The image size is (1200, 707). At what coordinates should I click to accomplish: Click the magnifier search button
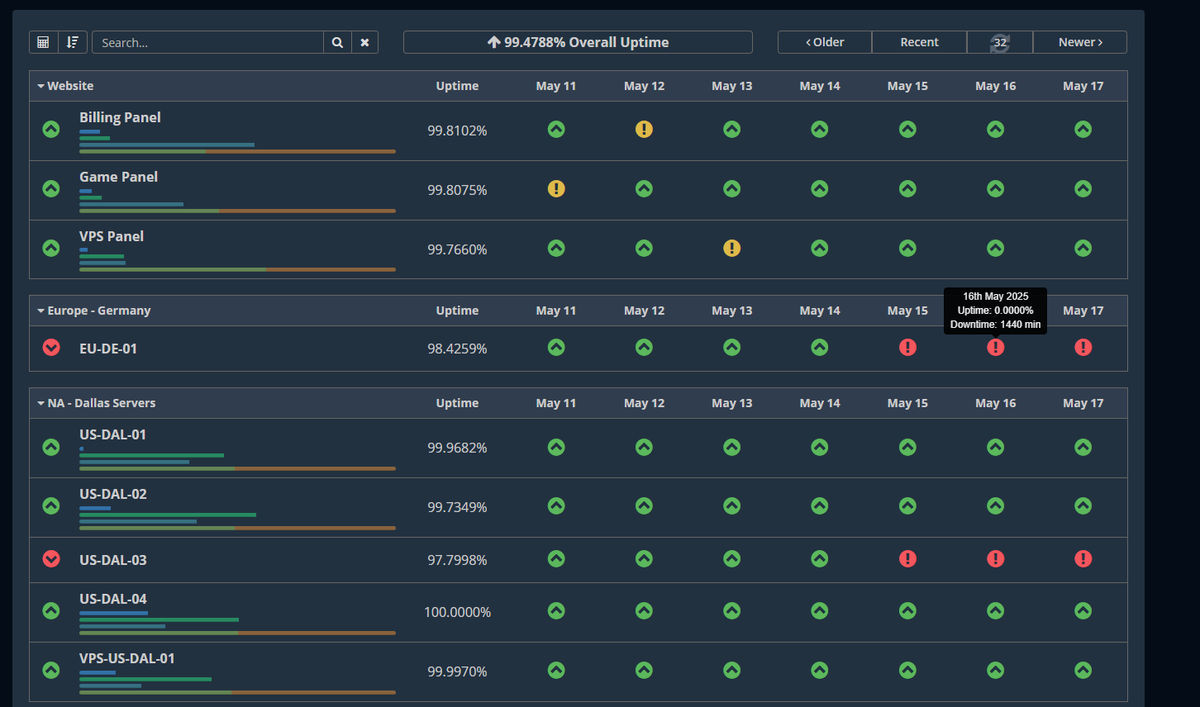(337, 42)
